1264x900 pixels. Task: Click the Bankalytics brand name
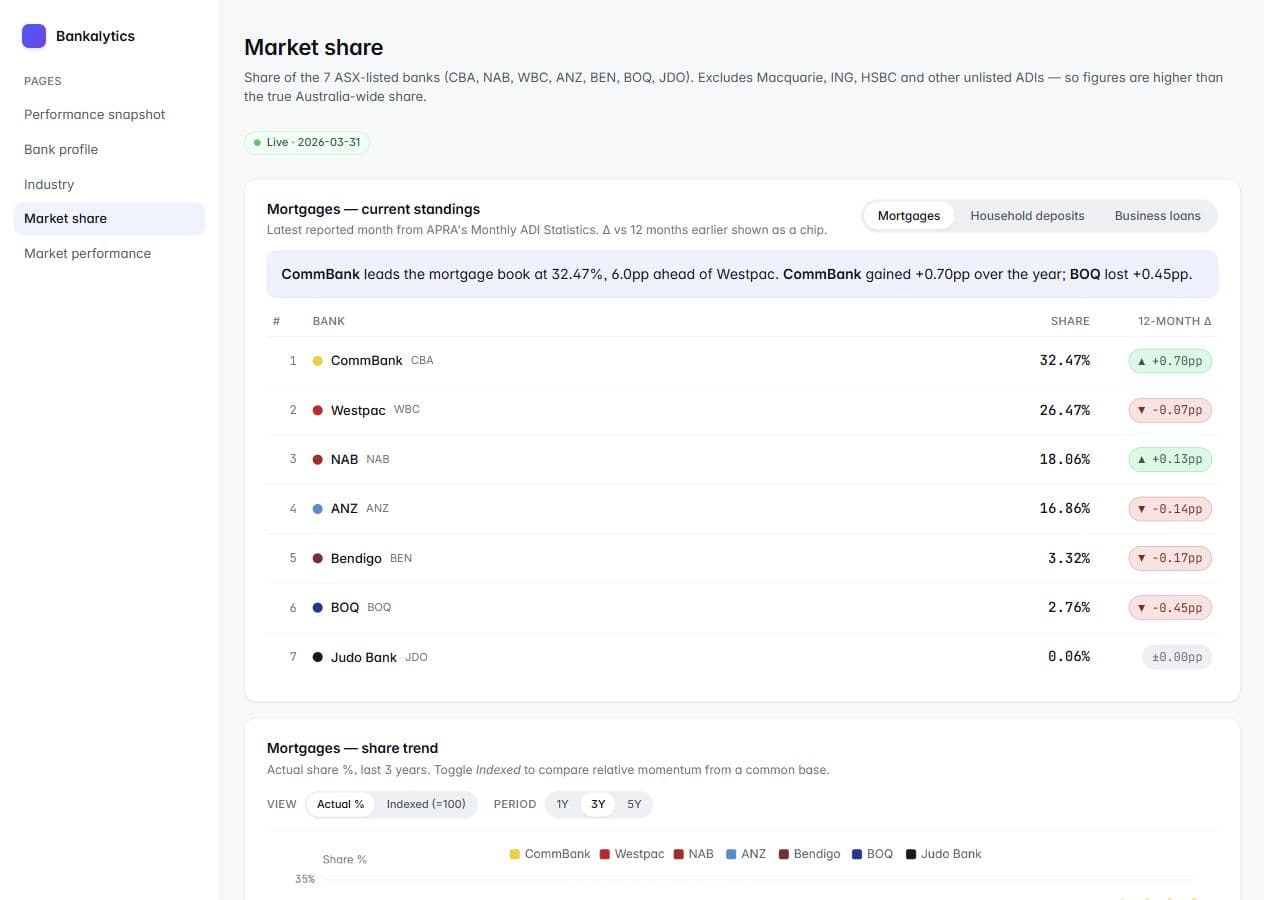[x=95, y=36]
